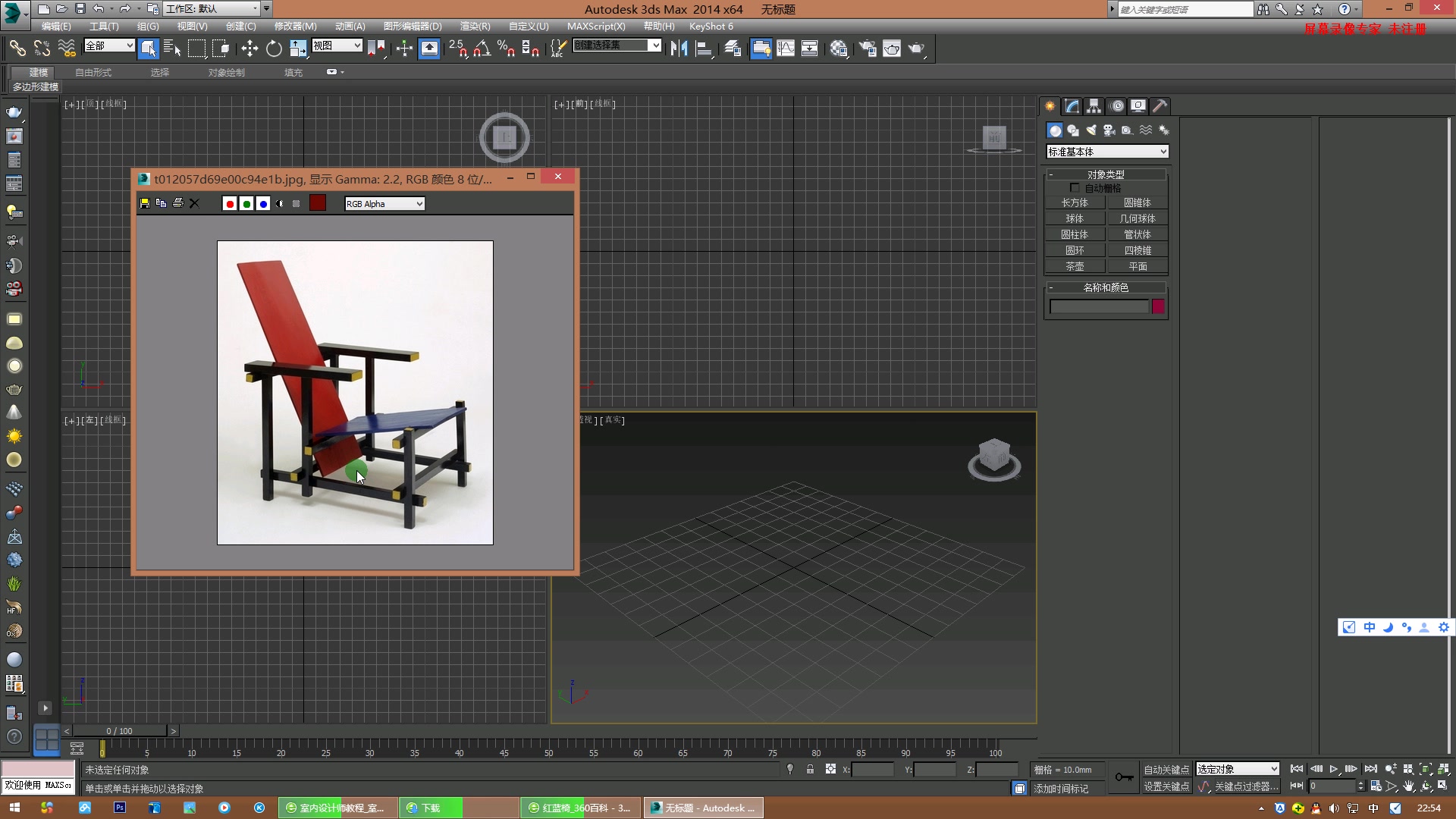
Task: Click the Align tool icon
Action: 704,49
